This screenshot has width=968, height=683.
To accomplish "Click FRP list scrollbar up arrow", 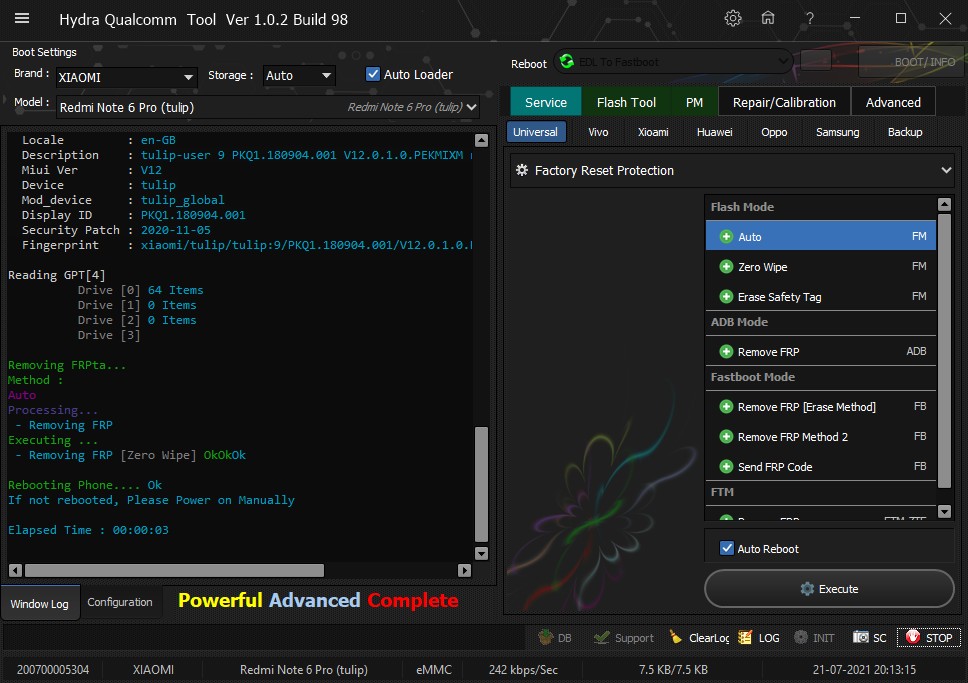I will (945, 204).
